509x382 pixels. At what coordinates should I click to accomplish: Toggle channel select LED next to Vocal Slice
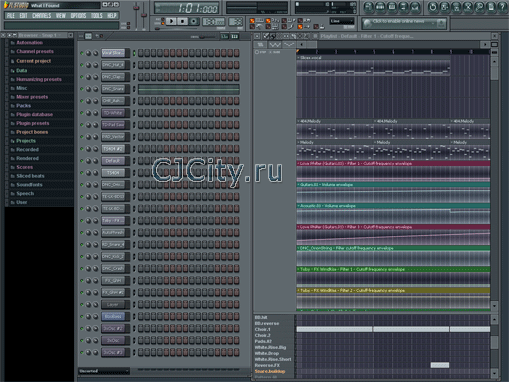coord(134,53)
